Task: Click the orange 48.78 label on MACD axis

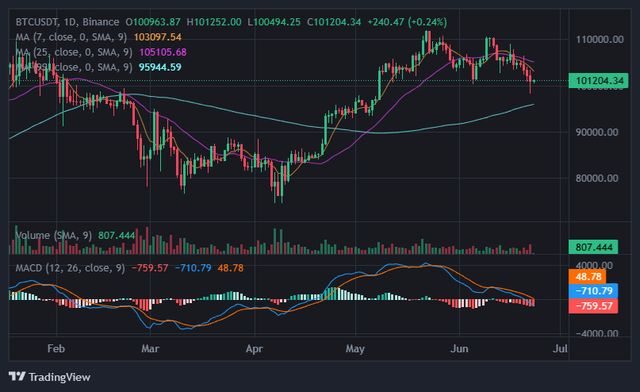Action: [x=587, y=276]
